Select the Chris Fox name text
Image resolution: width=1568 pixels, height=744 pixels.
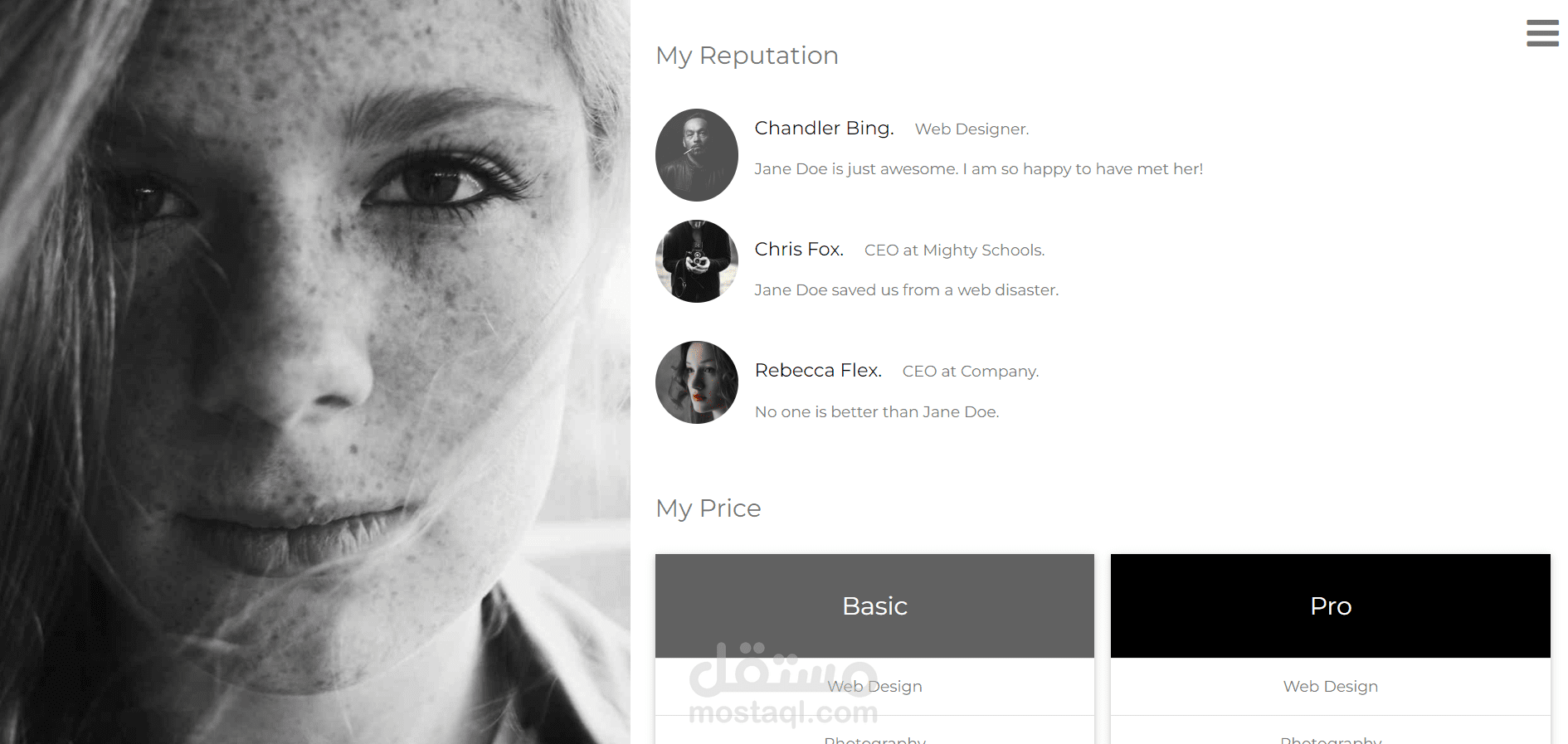click(x=799, y=250)
